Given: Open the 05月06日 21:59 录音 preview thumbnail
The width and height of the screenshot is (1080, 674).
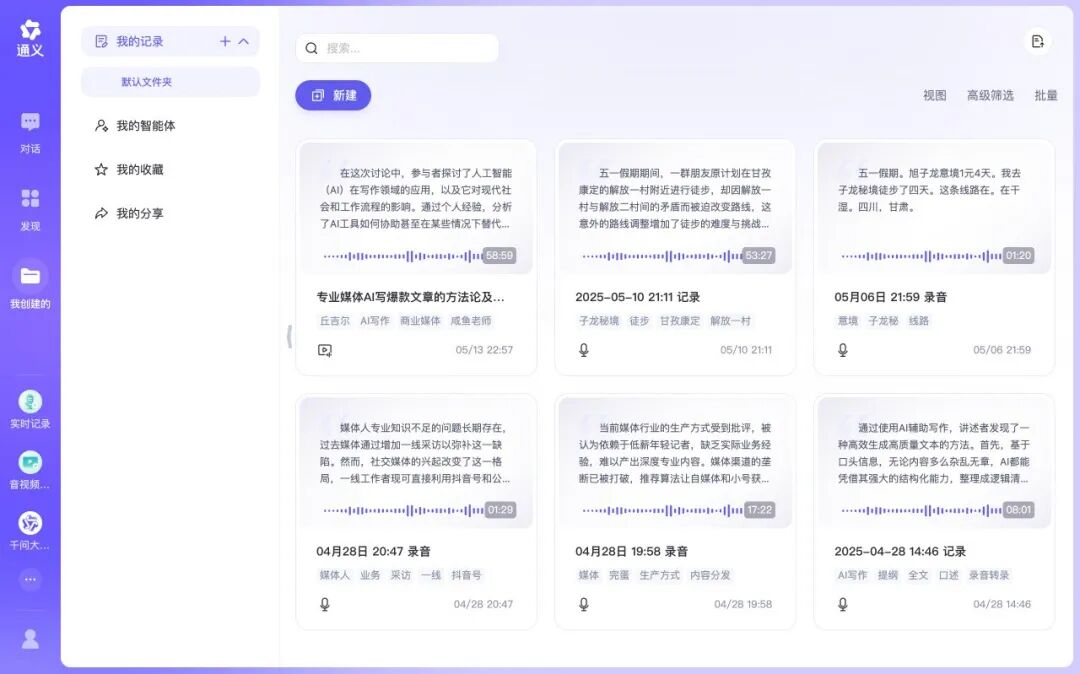Looking at the screenshot, I should [934, 209].
